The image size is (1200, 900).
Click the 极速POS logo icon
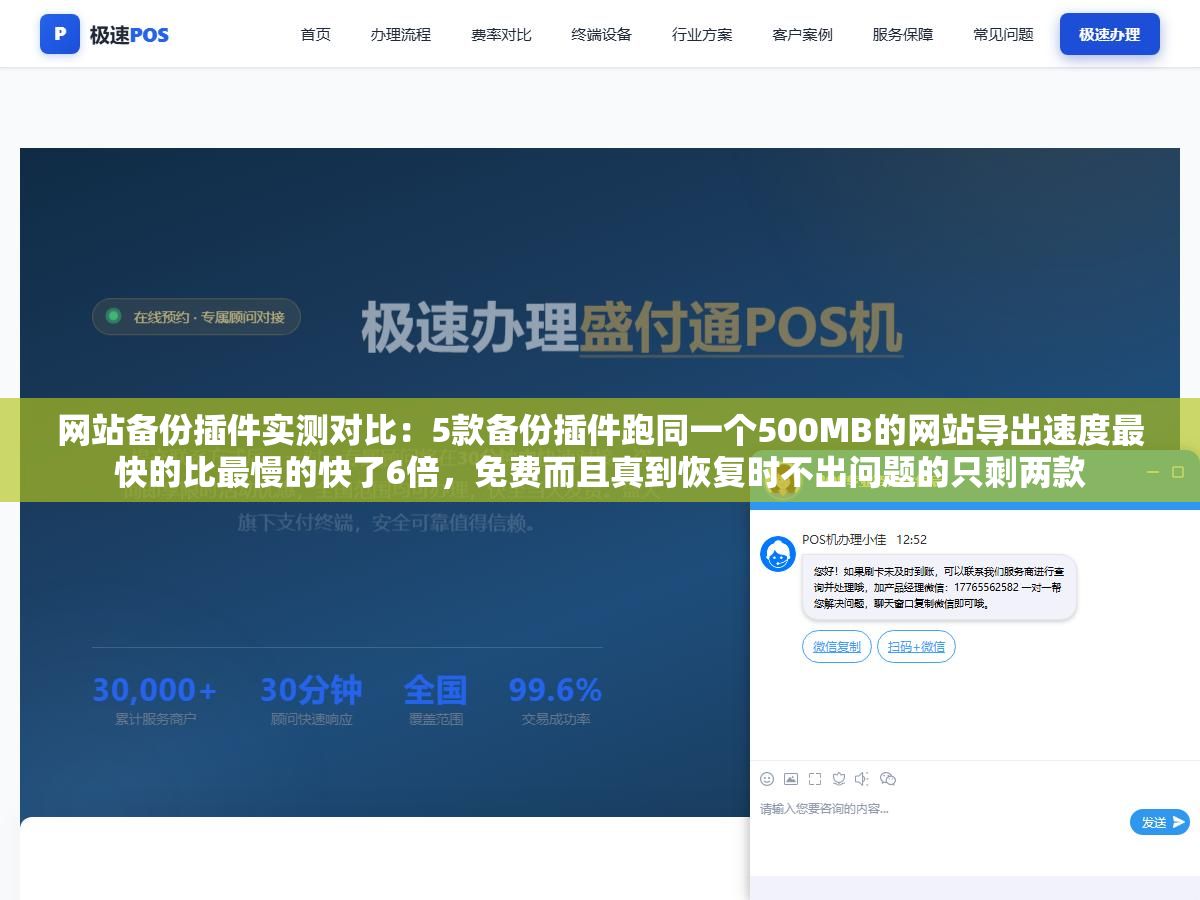point(60,34)
